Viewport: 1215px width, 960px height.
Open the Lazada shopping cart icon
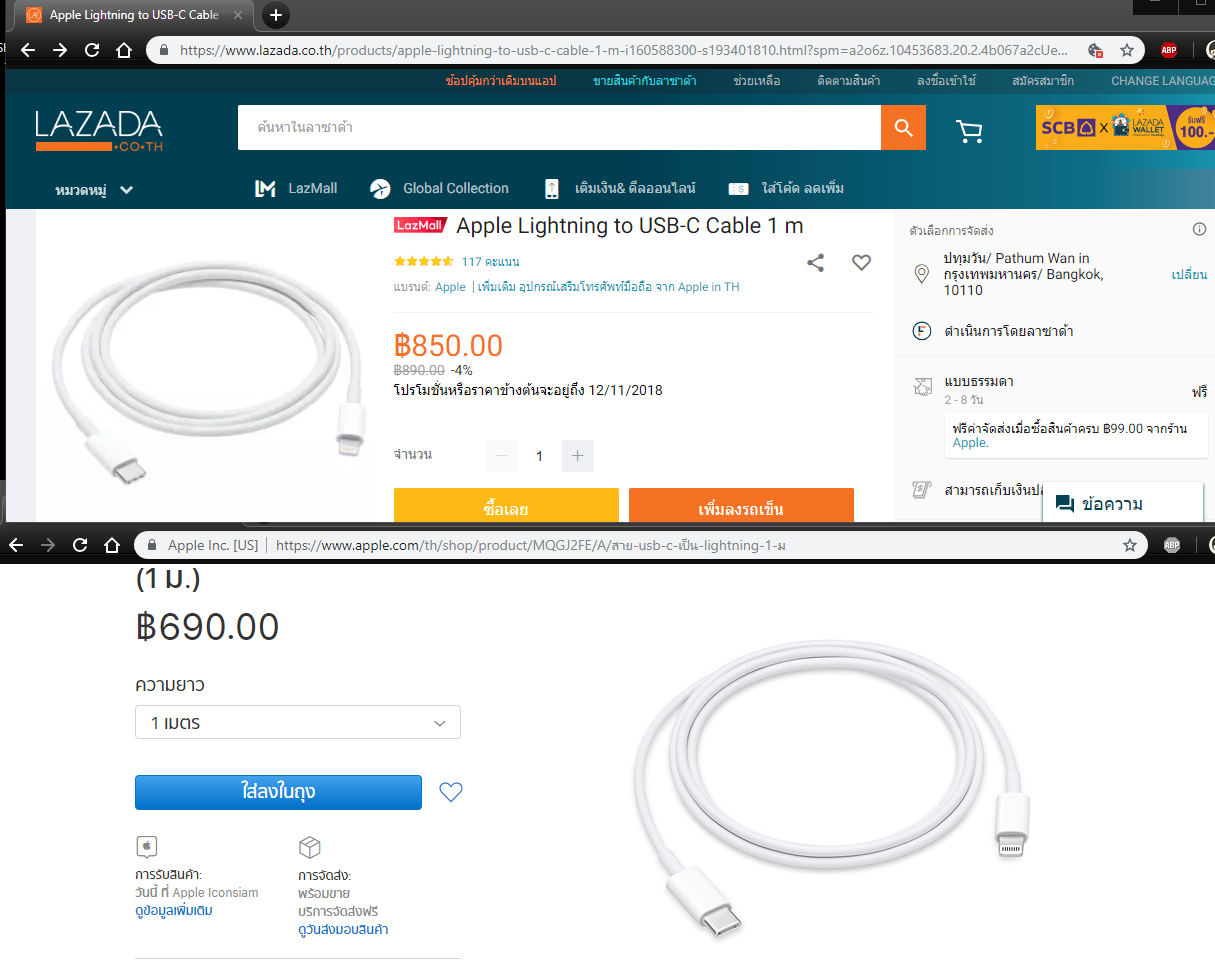(x=968, y=131)
